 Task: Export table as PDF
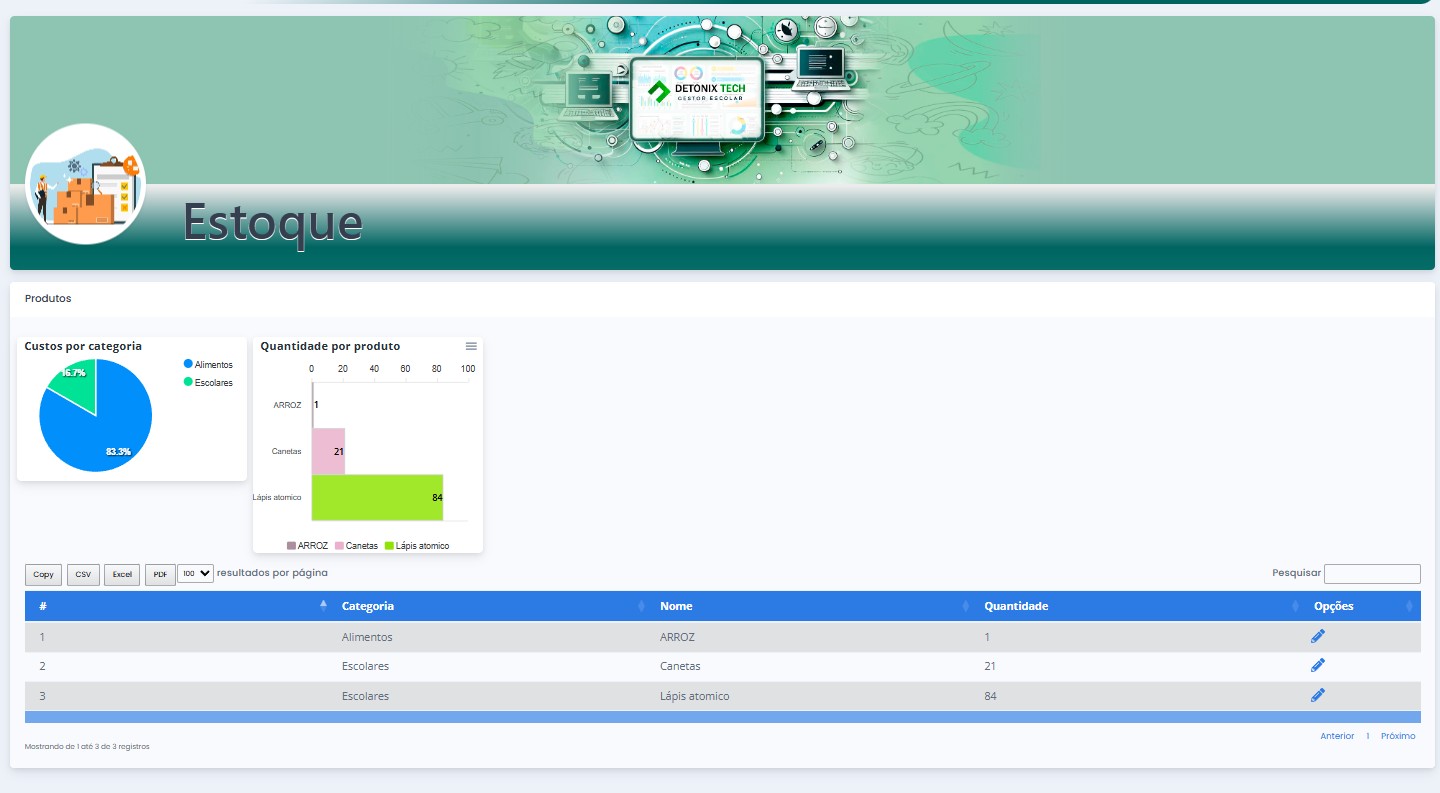[160, 575]
